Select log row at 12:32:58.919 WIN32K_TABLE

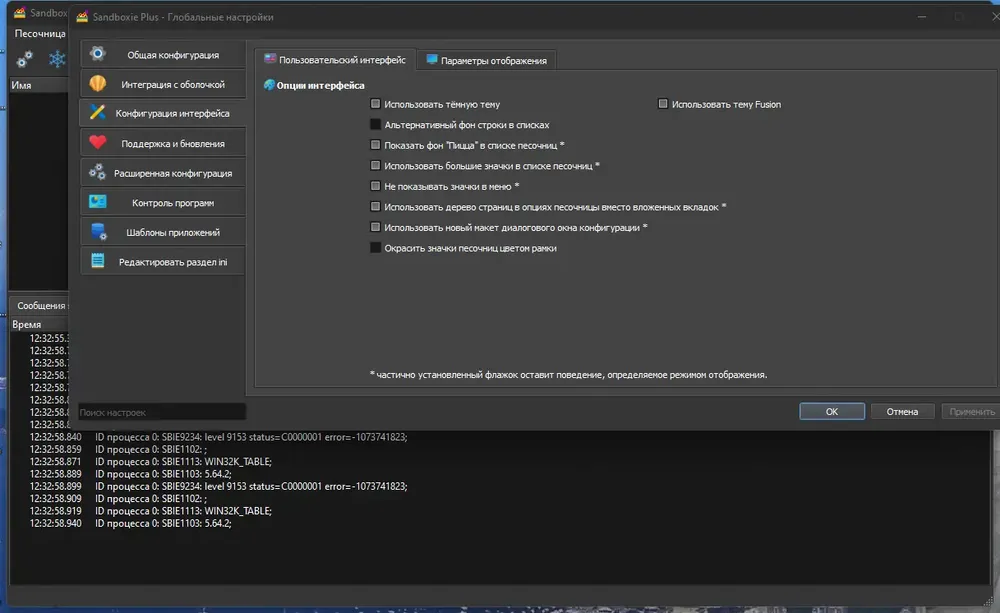(499, 511)
